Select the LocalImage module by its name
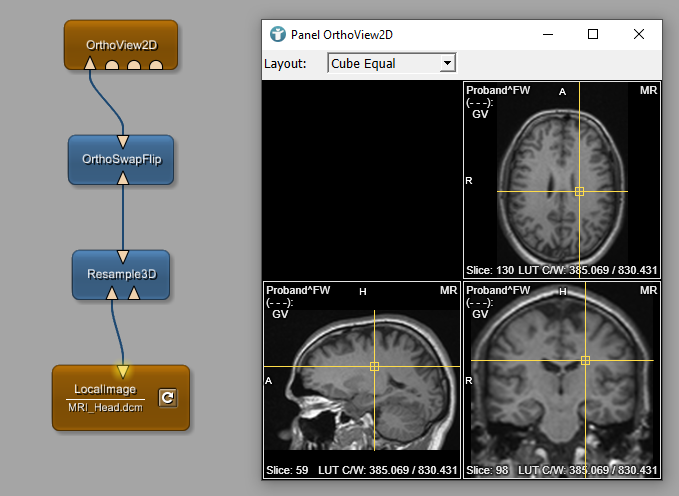Screen dimensions: 679x496 point(105,389)
